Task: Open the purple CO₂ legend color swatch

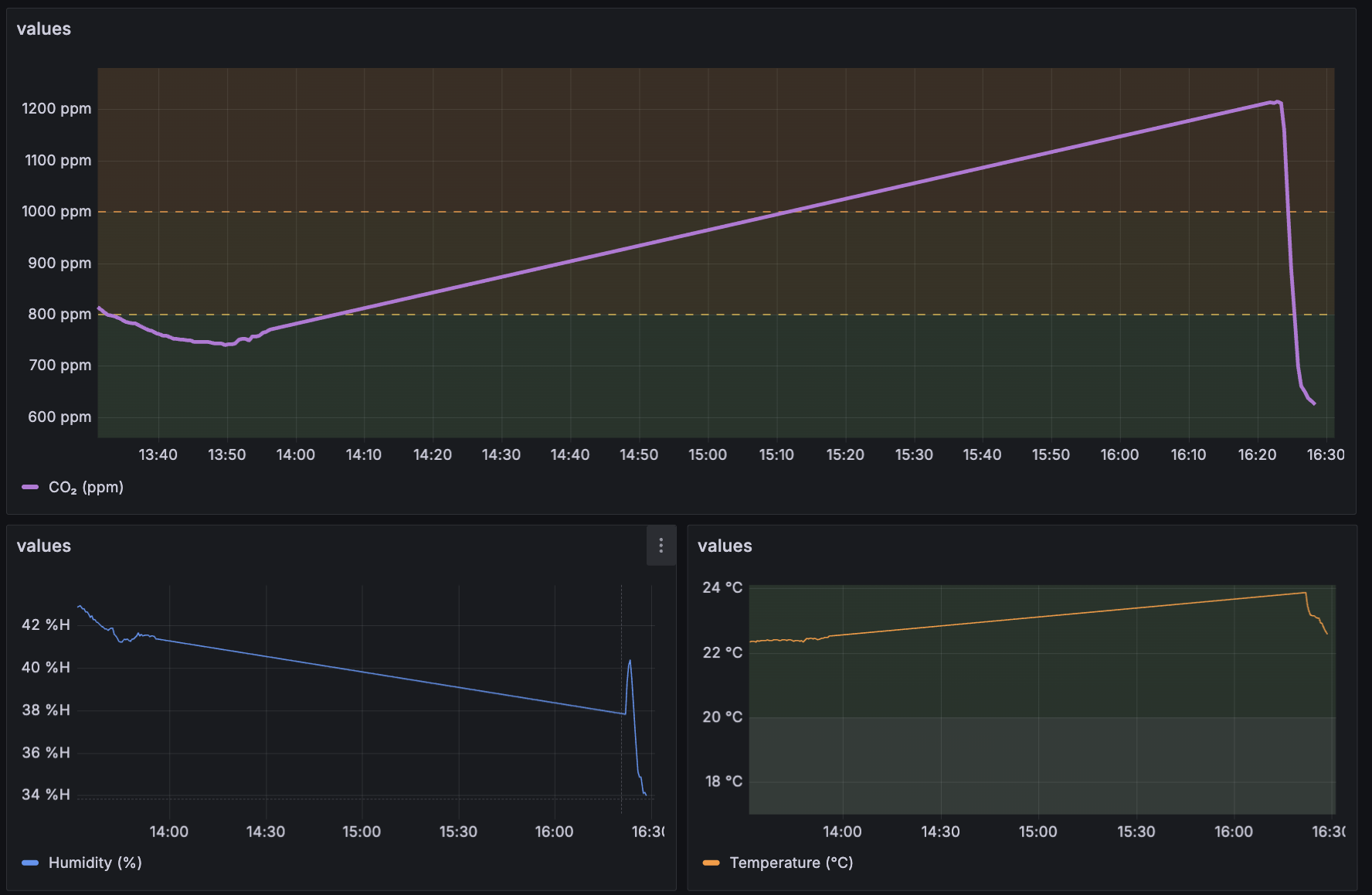Action: pyautogui.click(x=30, y=487)
